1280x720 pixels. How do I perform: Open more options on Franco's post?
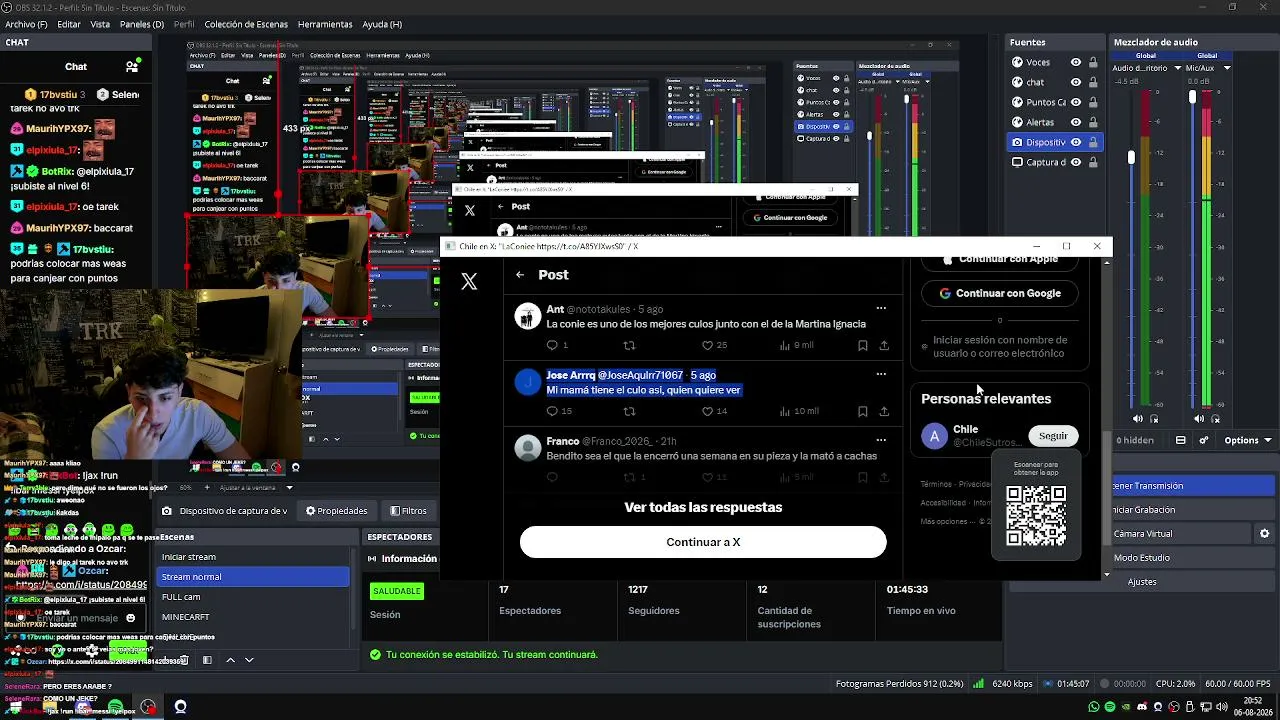(881, 439)
